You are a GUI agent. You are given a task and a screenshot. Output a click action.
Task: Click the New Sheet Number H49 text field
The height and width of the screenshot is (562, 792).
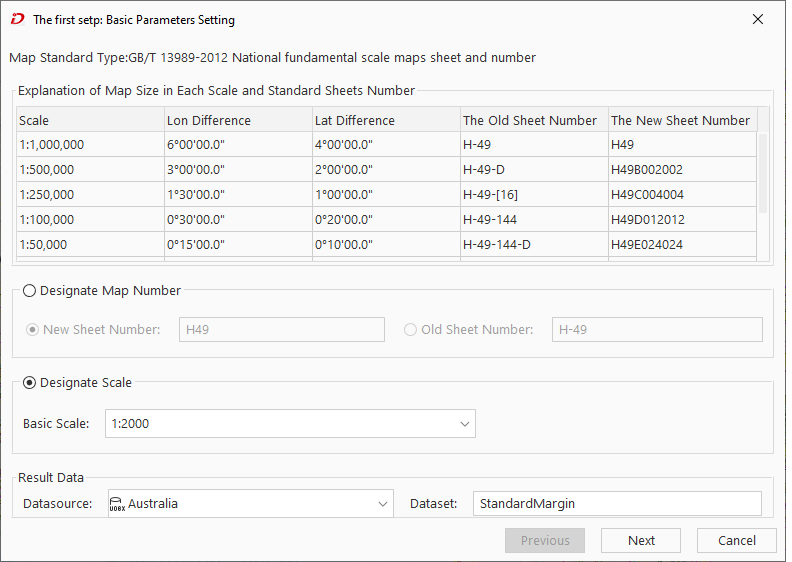coord(281,330)
